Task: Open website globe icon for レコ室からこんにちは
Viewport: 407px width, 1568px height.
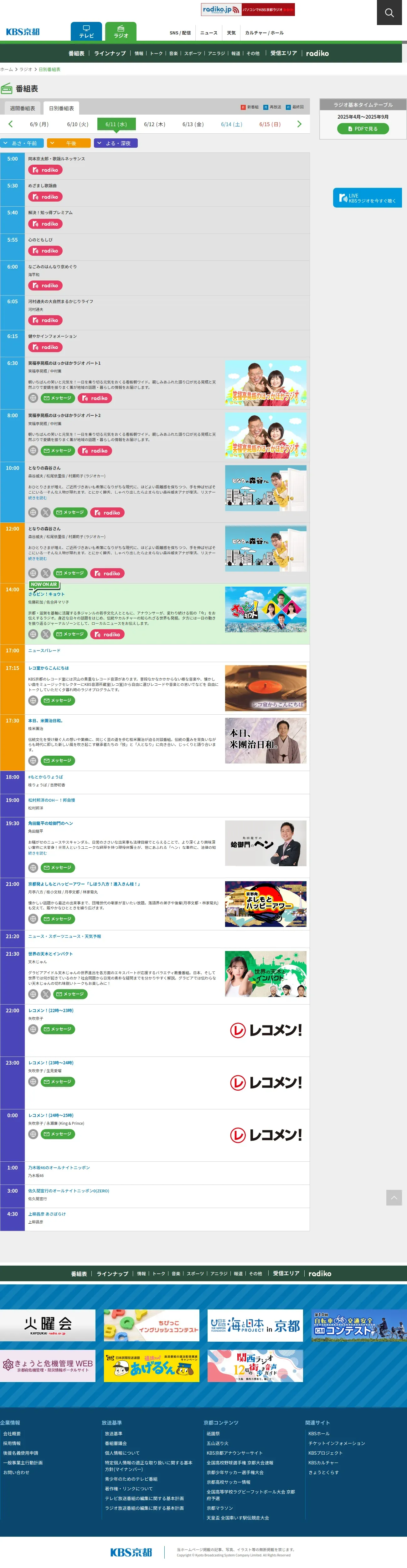Action: 33,701
